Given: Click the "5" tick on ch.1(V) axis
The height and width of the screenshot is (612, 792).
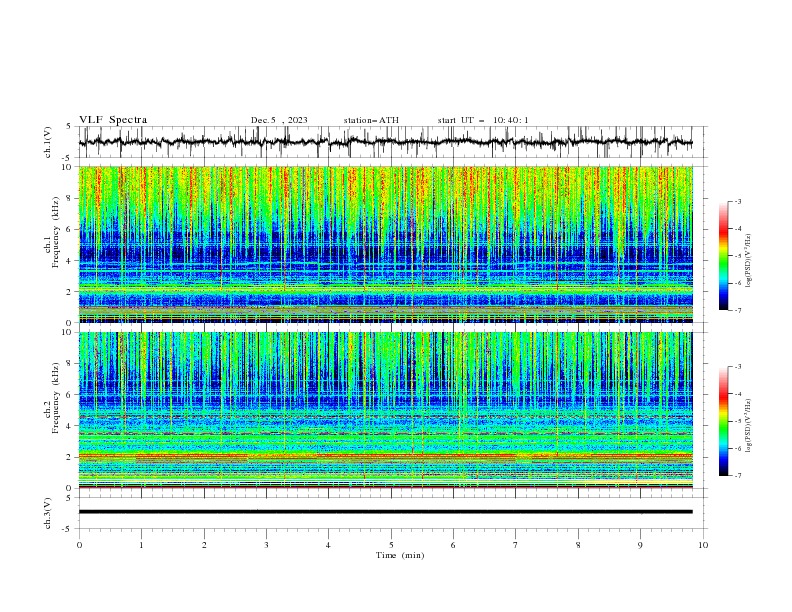Looking at the screenshot, I should (x=69, y=126).
